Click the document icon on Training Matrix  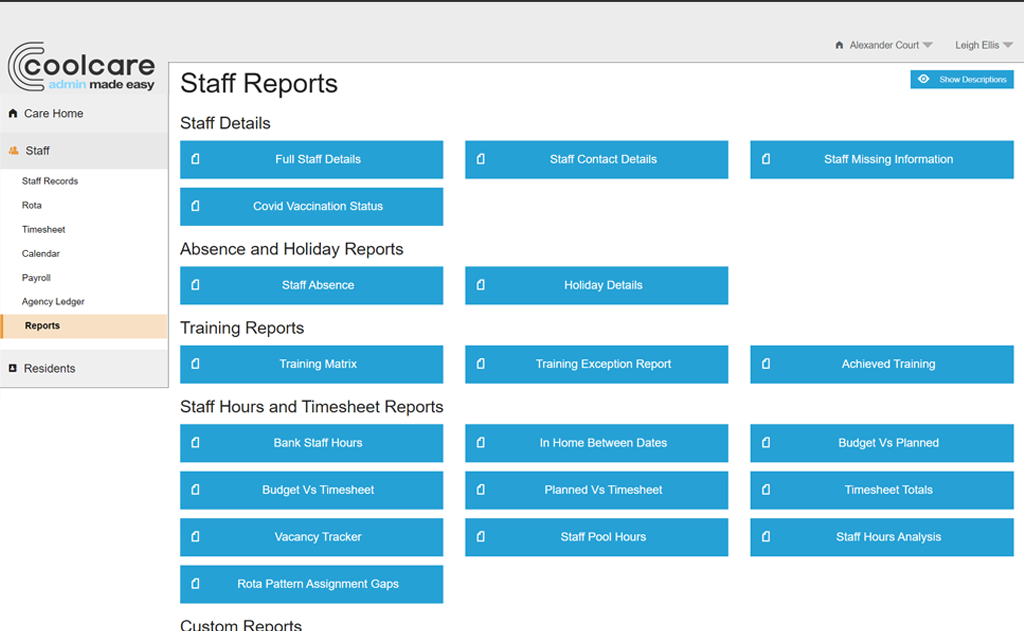click(x=195, y=364)
